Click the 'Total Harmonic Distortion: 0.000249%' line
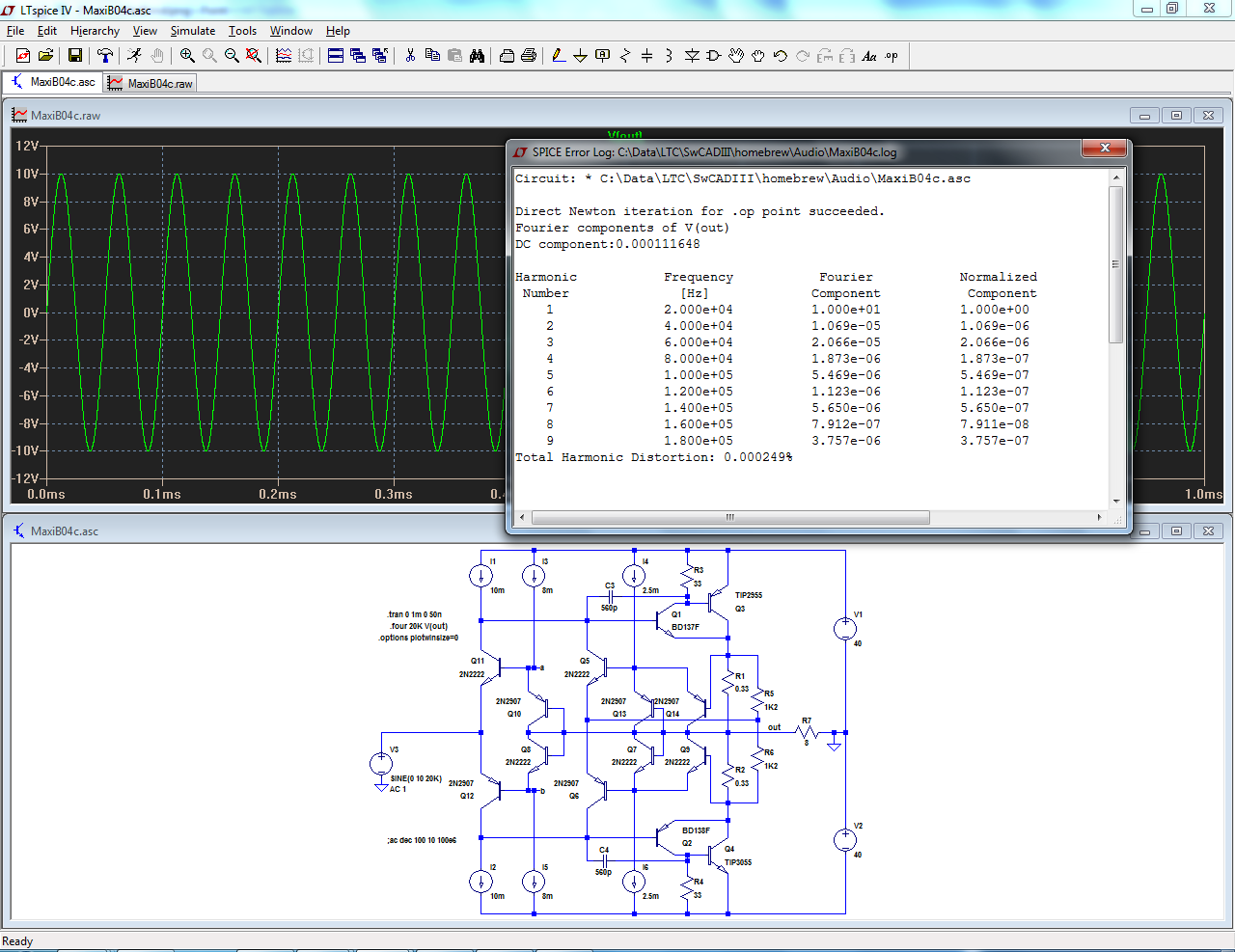The image size is (1235, 952). tap(654, 457)
